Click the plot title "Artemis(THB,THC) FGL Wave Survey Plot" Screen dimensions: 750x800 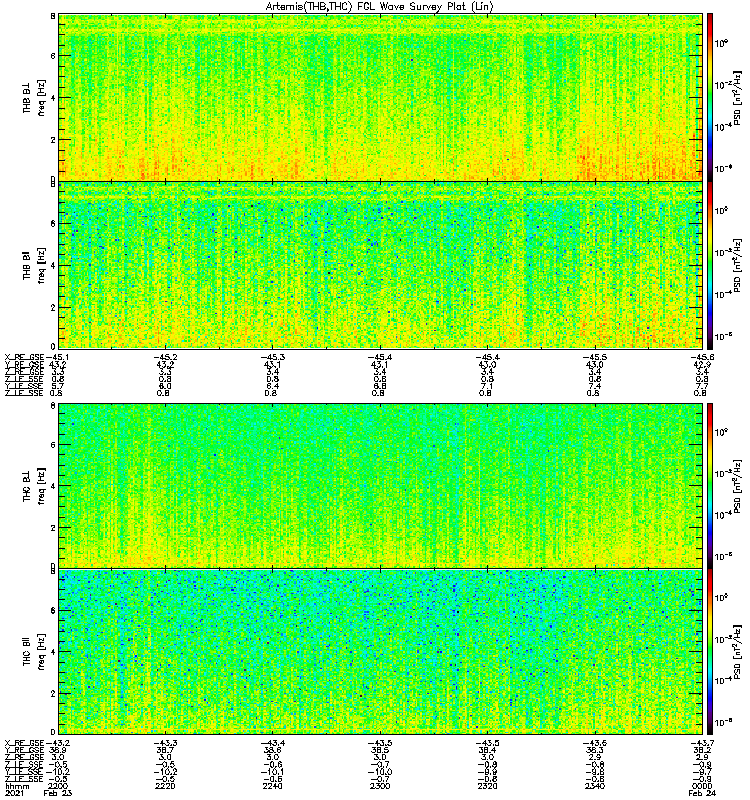(380, 7)
